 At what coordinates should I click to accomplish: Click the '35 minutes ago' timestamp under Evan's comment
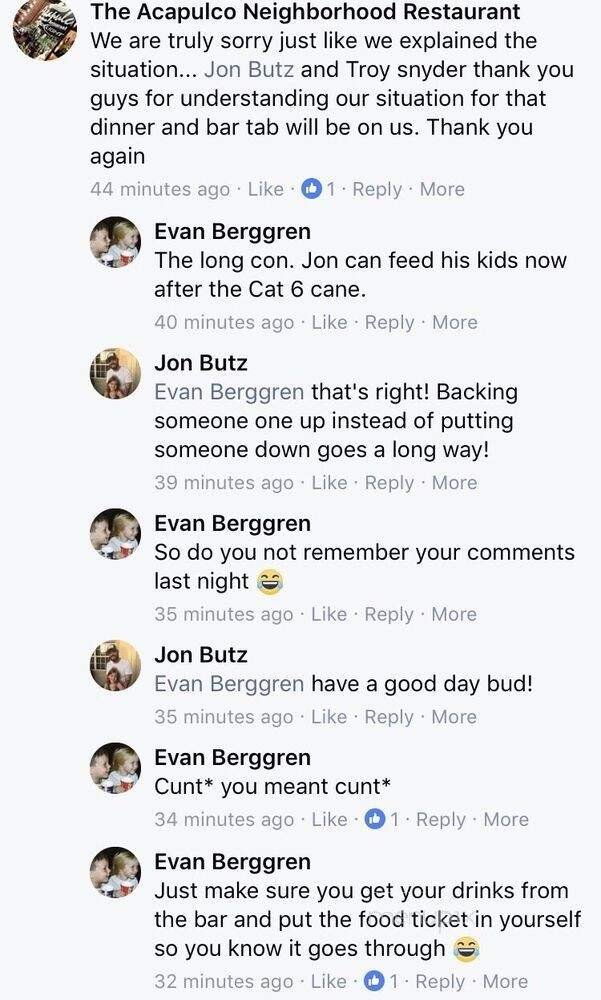coord(223,614)
